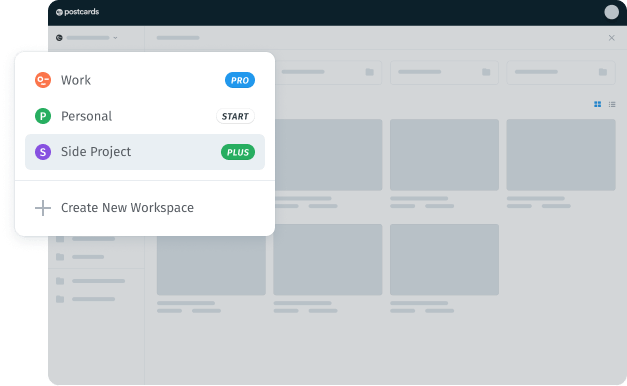The width and height of the screenshot is (627, 386).
Task: Click the plus icon for new workspace
Action: [43, 208]
